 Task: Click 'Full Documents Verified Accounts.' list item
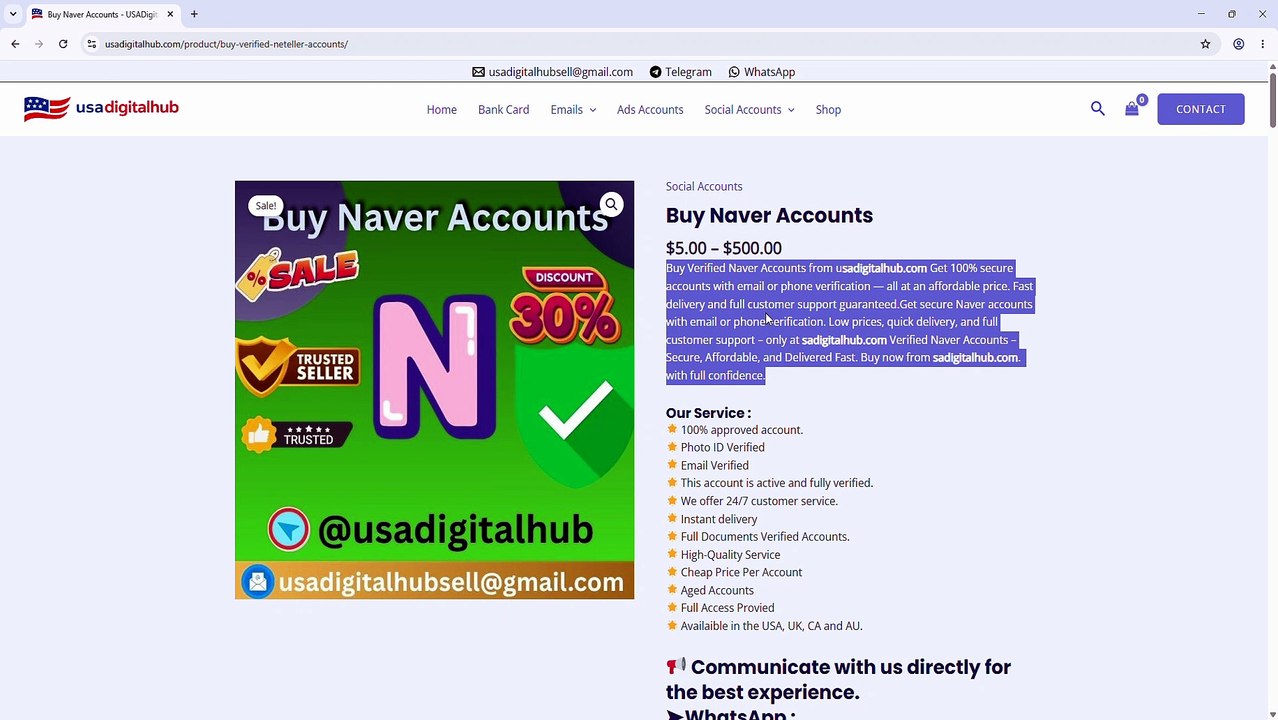(765, 537)
